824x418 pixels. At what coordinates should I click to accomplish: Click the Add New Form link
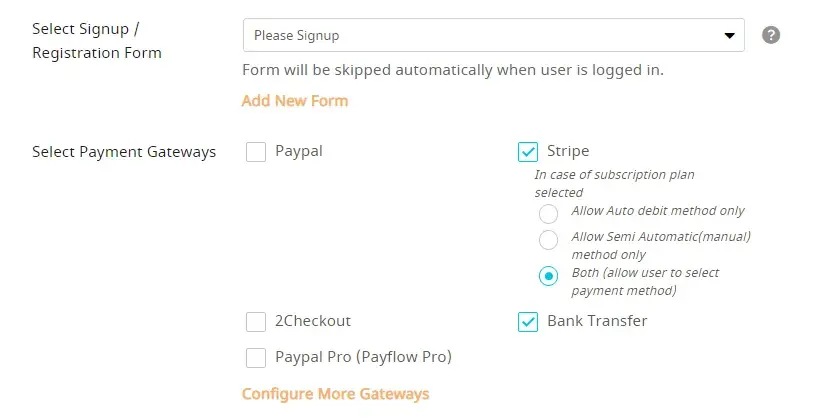click(295, 101)
